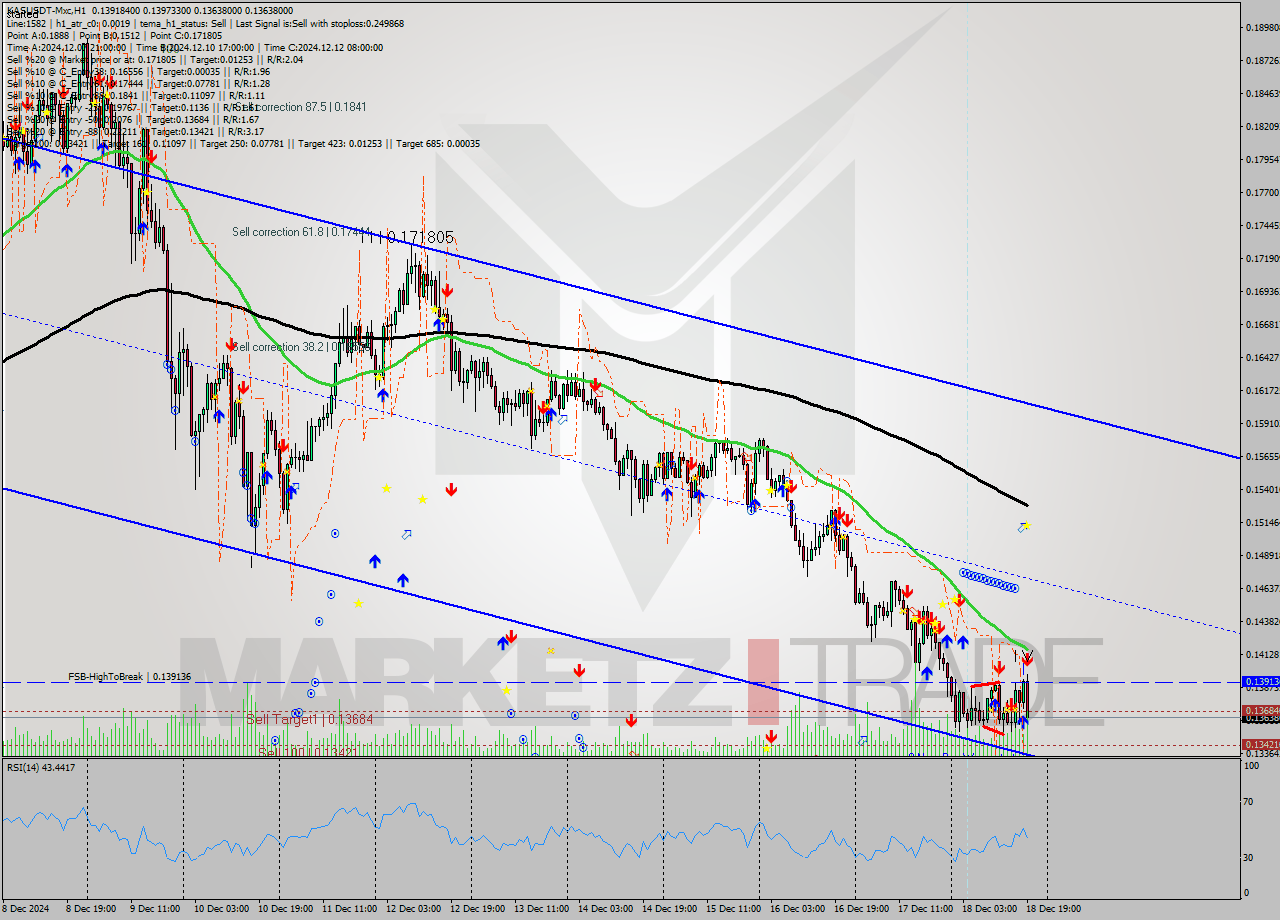Click the row of blue circle markers
This screenshot has height=920, width=1280.
[989, 581]
